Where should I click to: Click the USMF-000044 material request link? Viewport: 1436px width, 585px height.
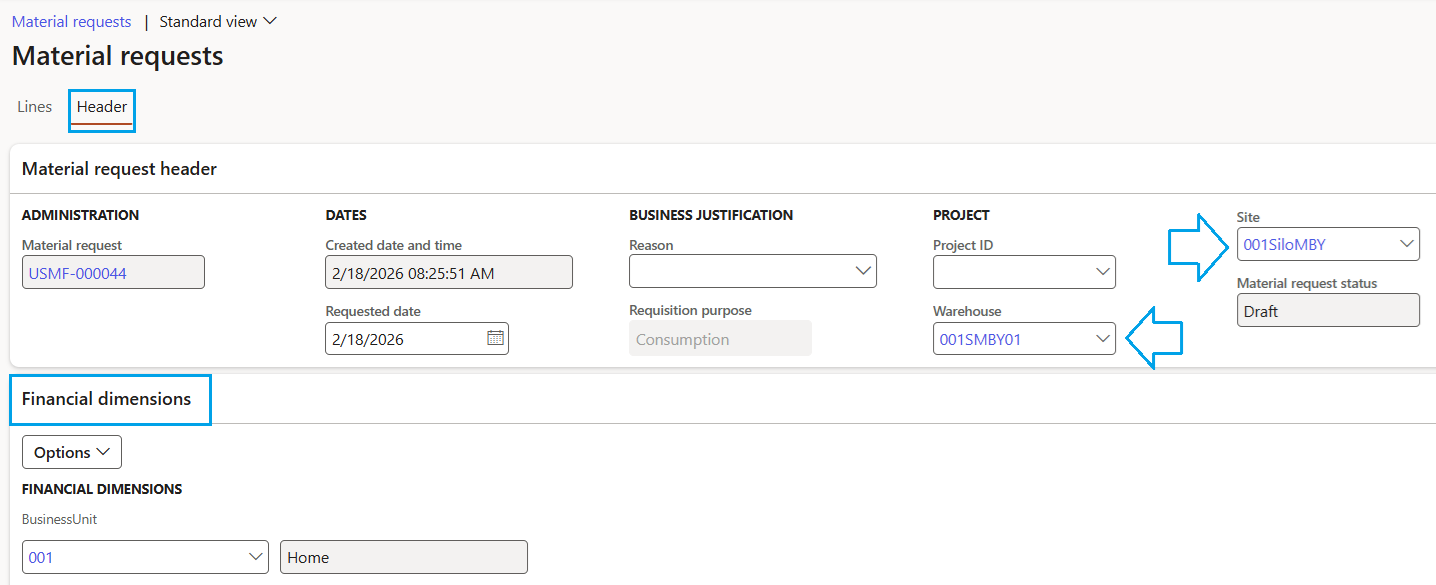click(78, 273)
